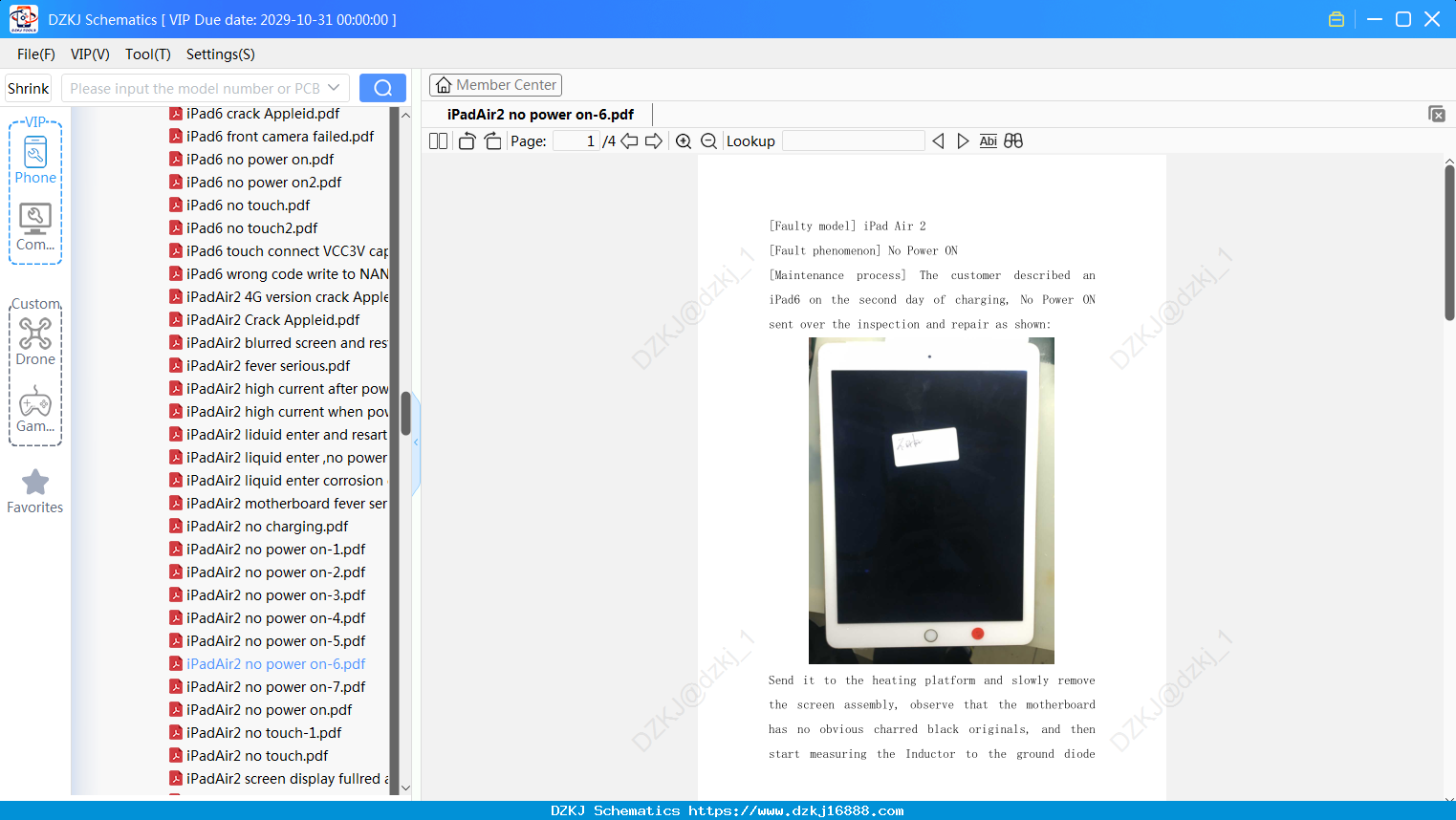Viewport: 1456px width, 820px height.
Task: Open the Tool(T) menu
Action: coord(148,54)
